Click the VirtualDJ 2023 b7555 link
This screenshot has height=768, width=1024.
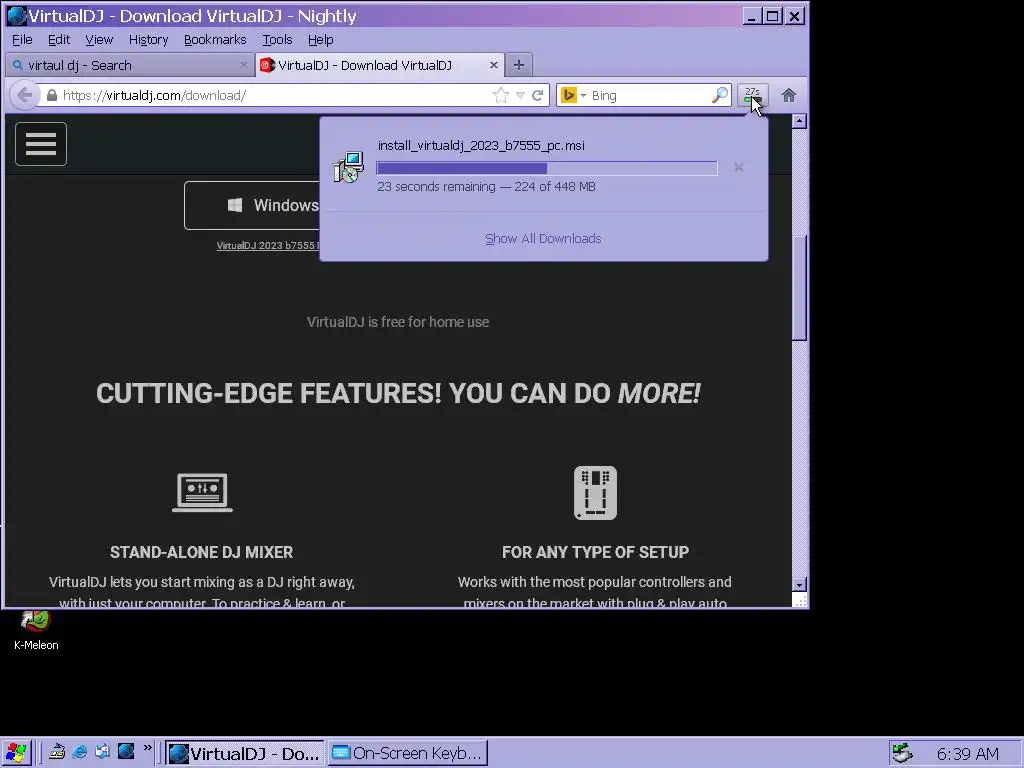[x=268, y=246]
